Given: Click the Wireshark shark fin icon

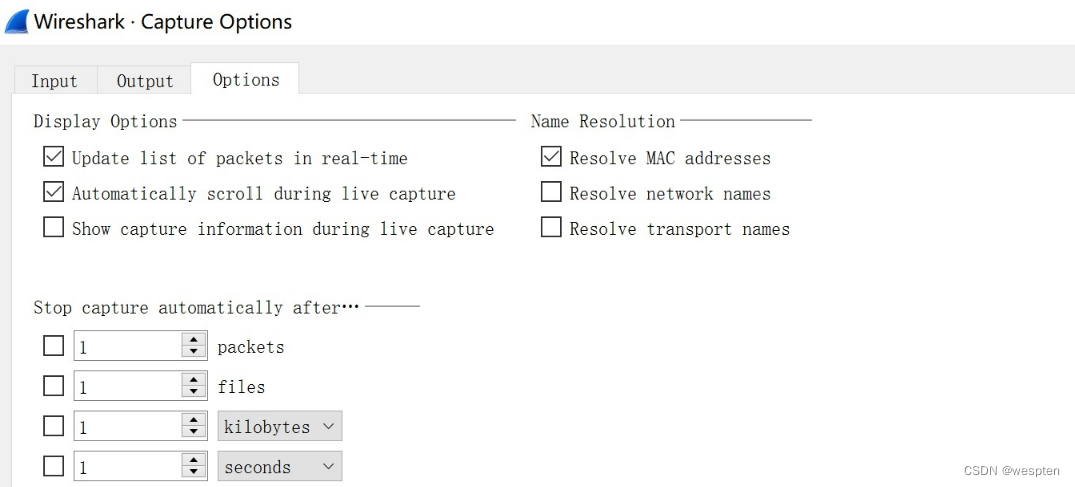Looking at the screenshot, I should coord(16,21).
